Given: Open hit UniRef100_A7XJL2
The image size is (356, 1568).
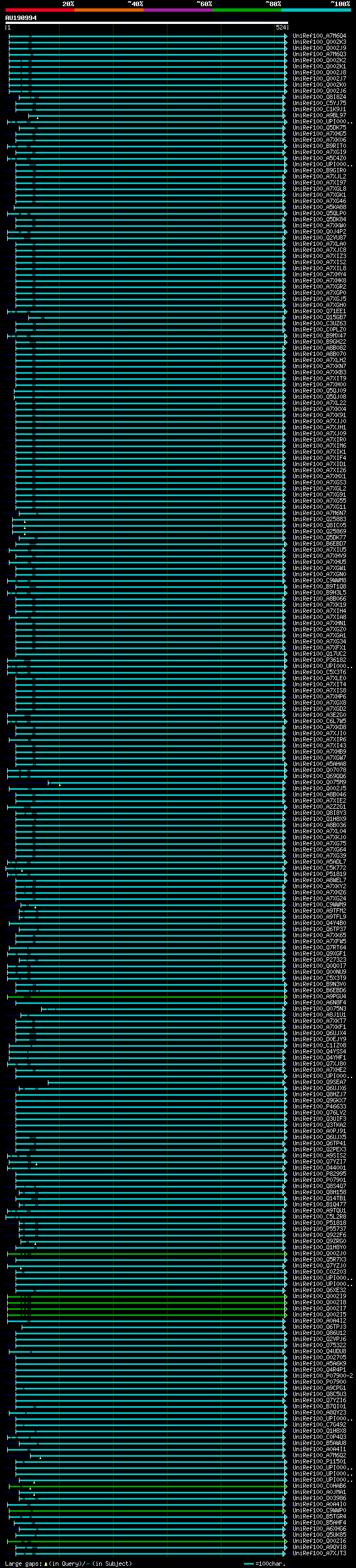Looking at the screenshot, I should (x=319, y=176).
